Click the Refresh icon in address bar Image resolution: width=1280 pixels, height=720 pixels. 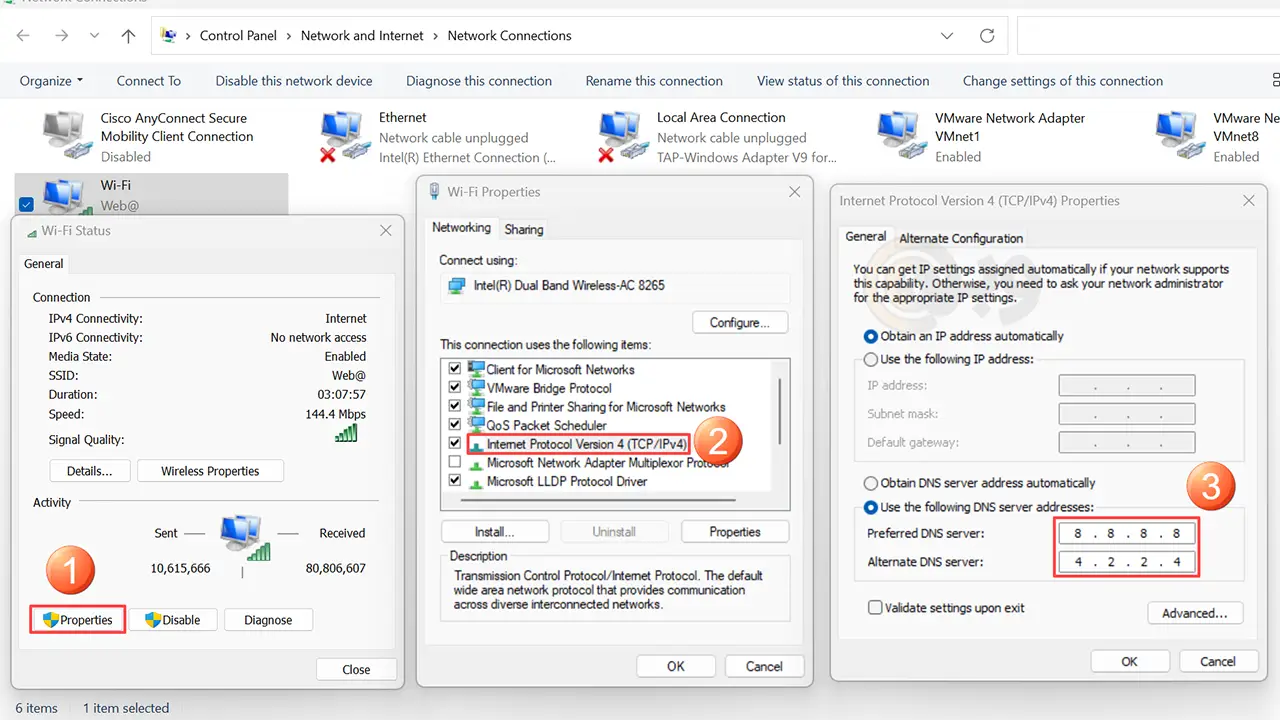point(987,36)
